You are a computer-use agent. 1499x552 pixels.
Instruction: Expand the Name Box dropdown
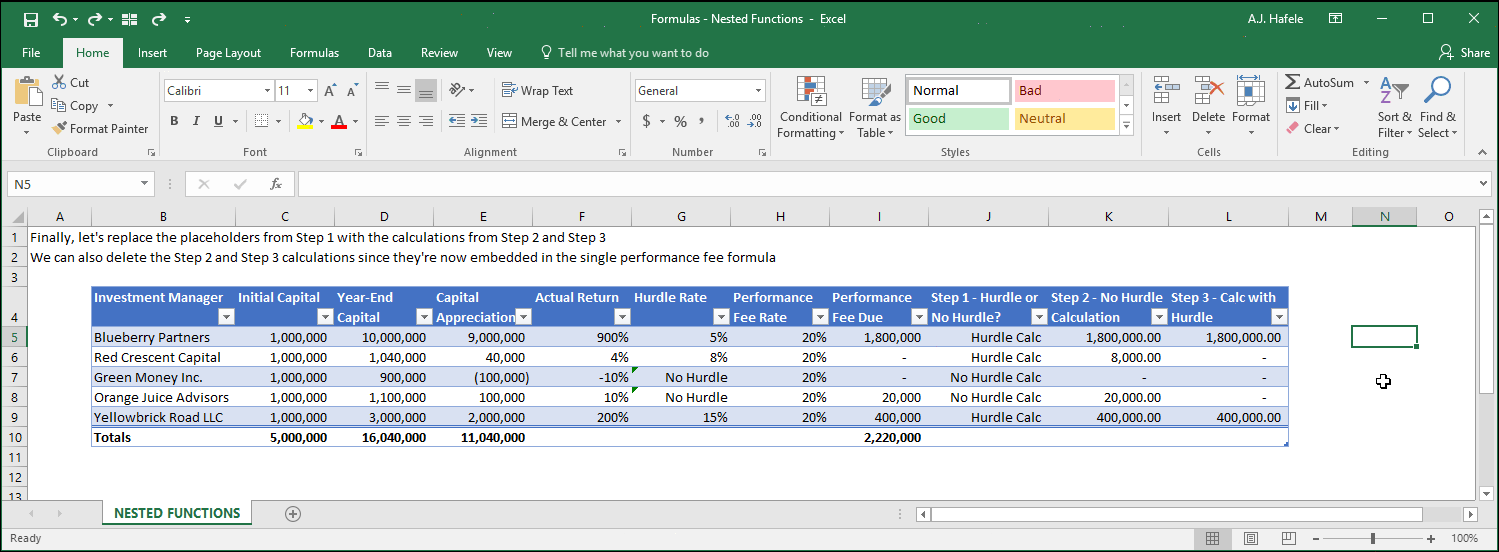(x=145, y=184)
